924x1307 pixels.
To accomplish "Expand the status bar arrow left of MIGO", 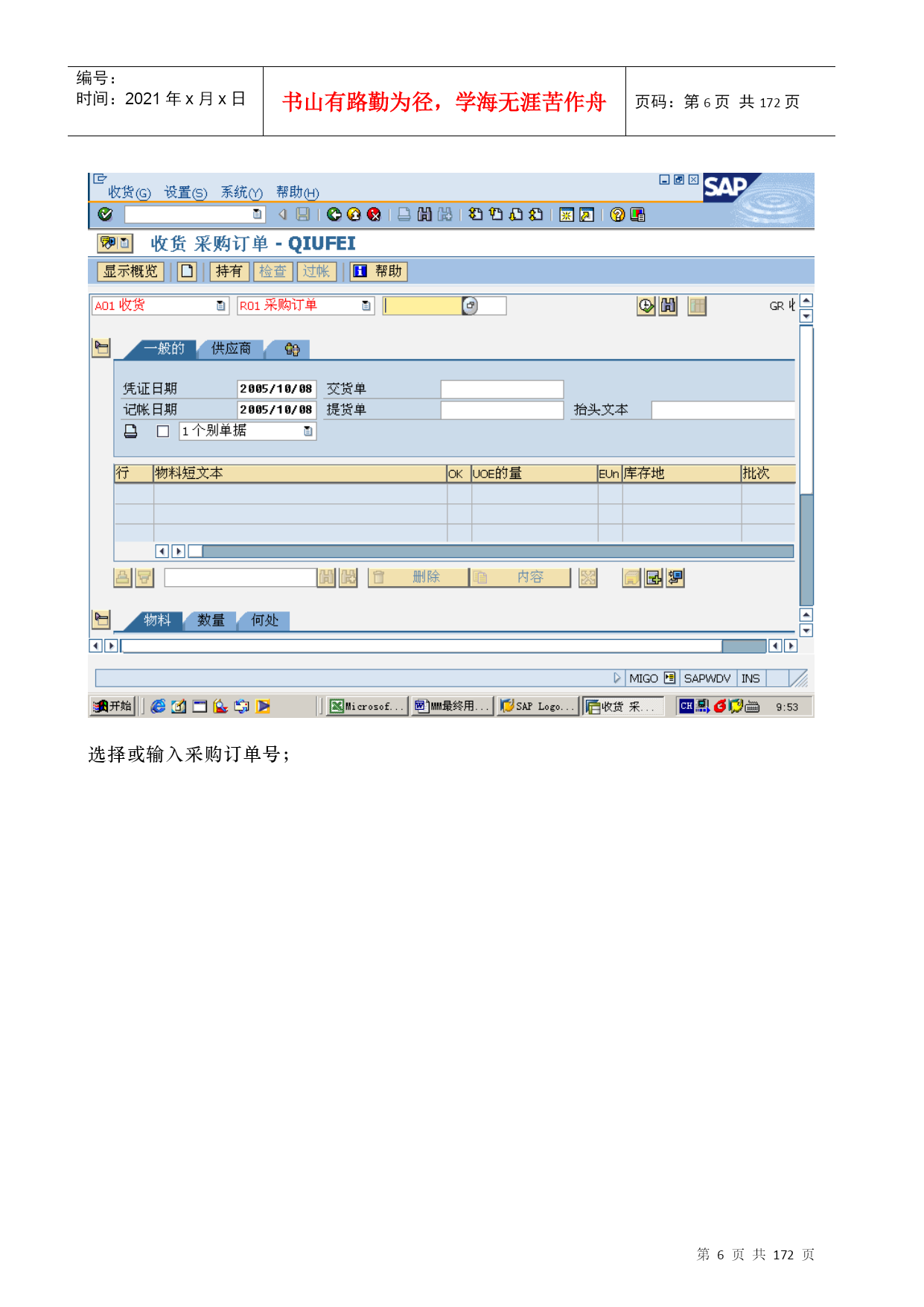I will tap(616, 678).
